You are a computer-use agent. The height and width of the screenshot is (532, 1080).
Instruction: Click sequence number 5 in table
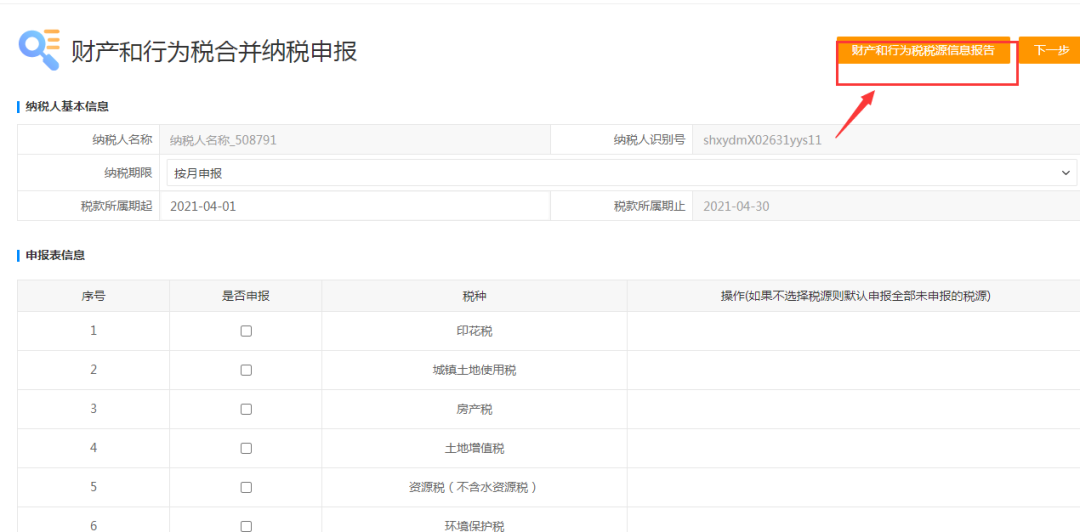(x=93, y=487)
